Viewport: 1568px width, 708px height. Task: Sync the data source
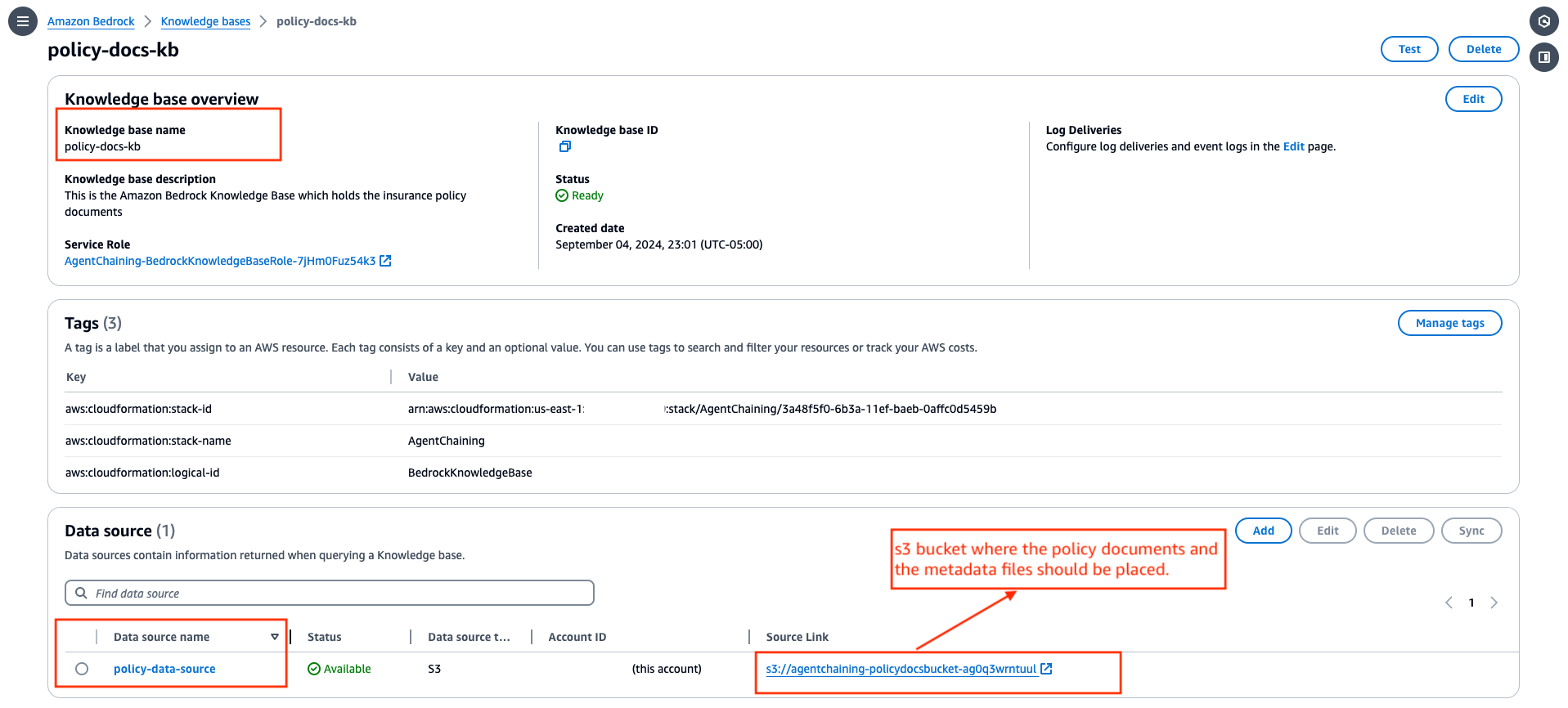point(1471,531)
